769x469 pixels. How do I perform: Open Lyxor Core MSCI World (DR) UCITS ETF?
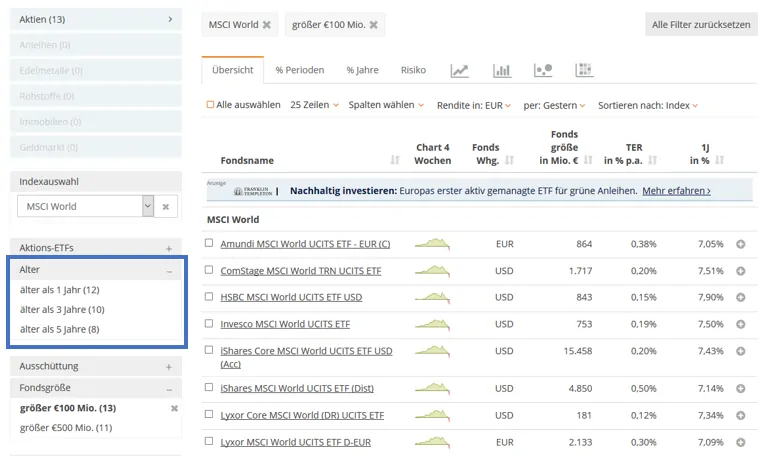302,416
